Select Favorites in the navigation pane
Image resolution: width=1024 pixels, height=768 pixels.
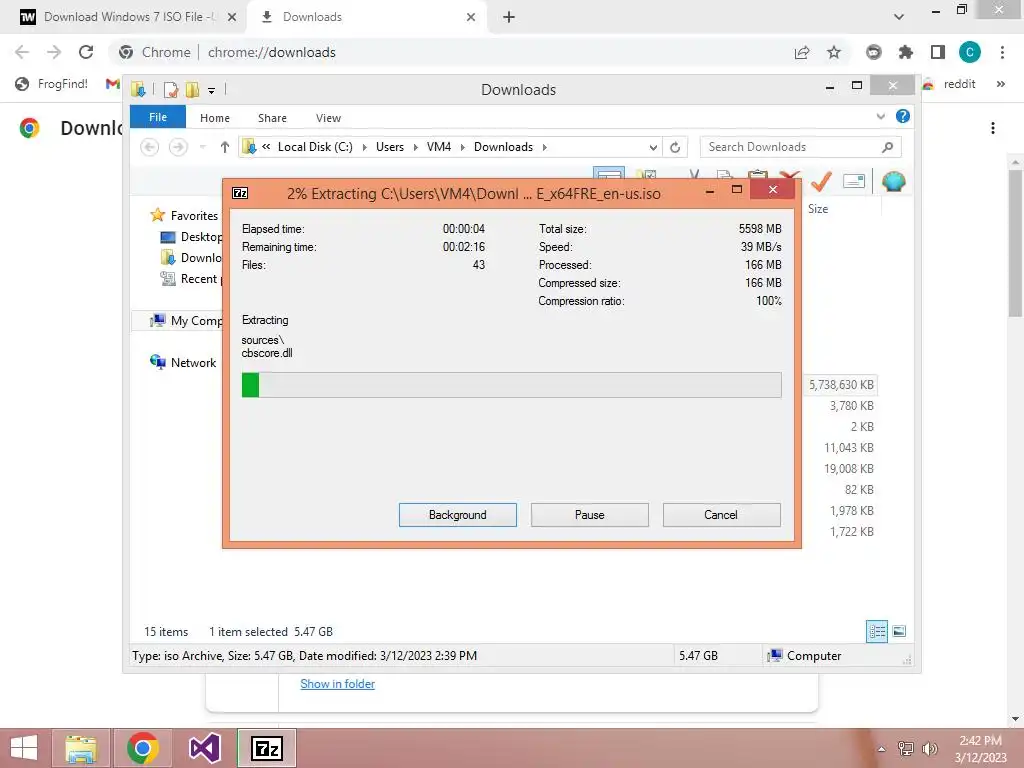click(194, 216)
